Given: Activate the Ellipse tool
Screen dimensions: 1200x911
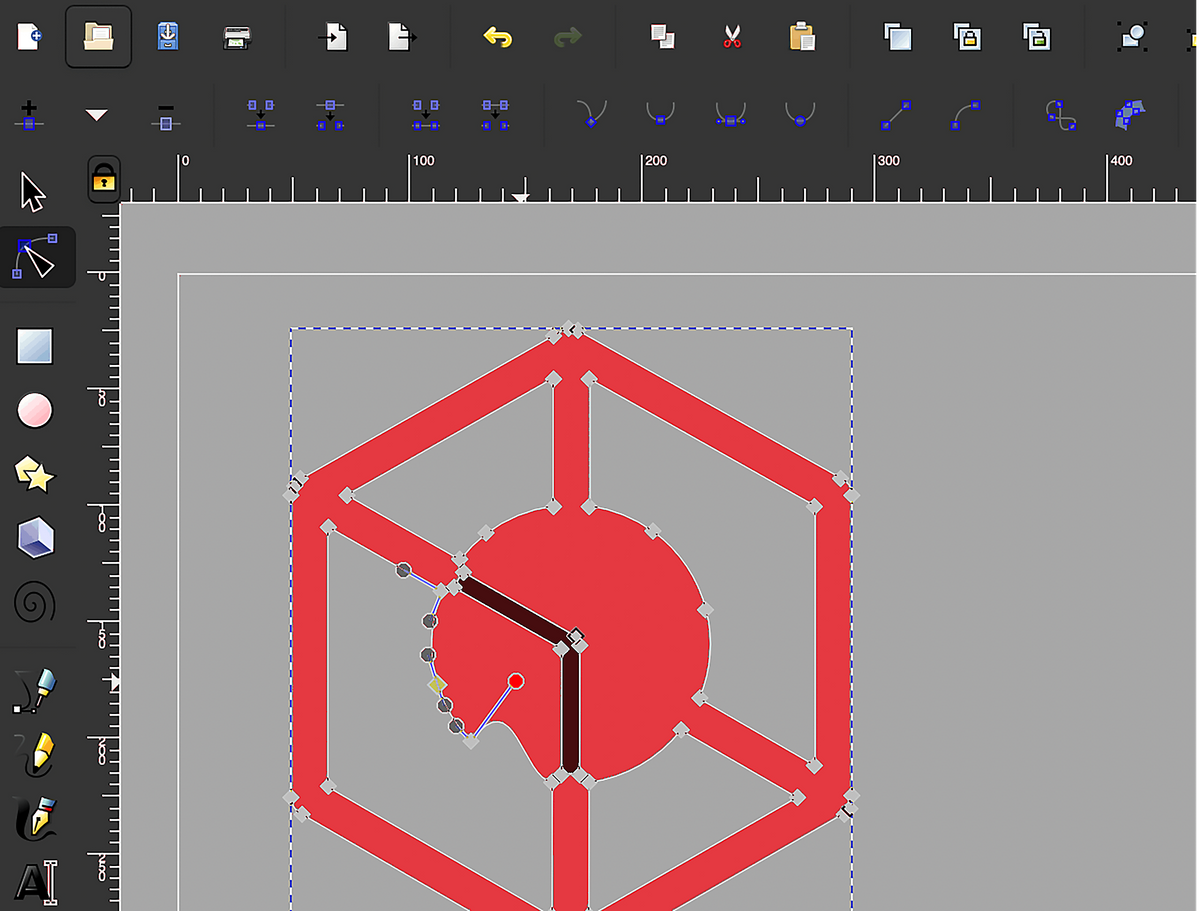Looking at the screenshot, I should 35,410.
